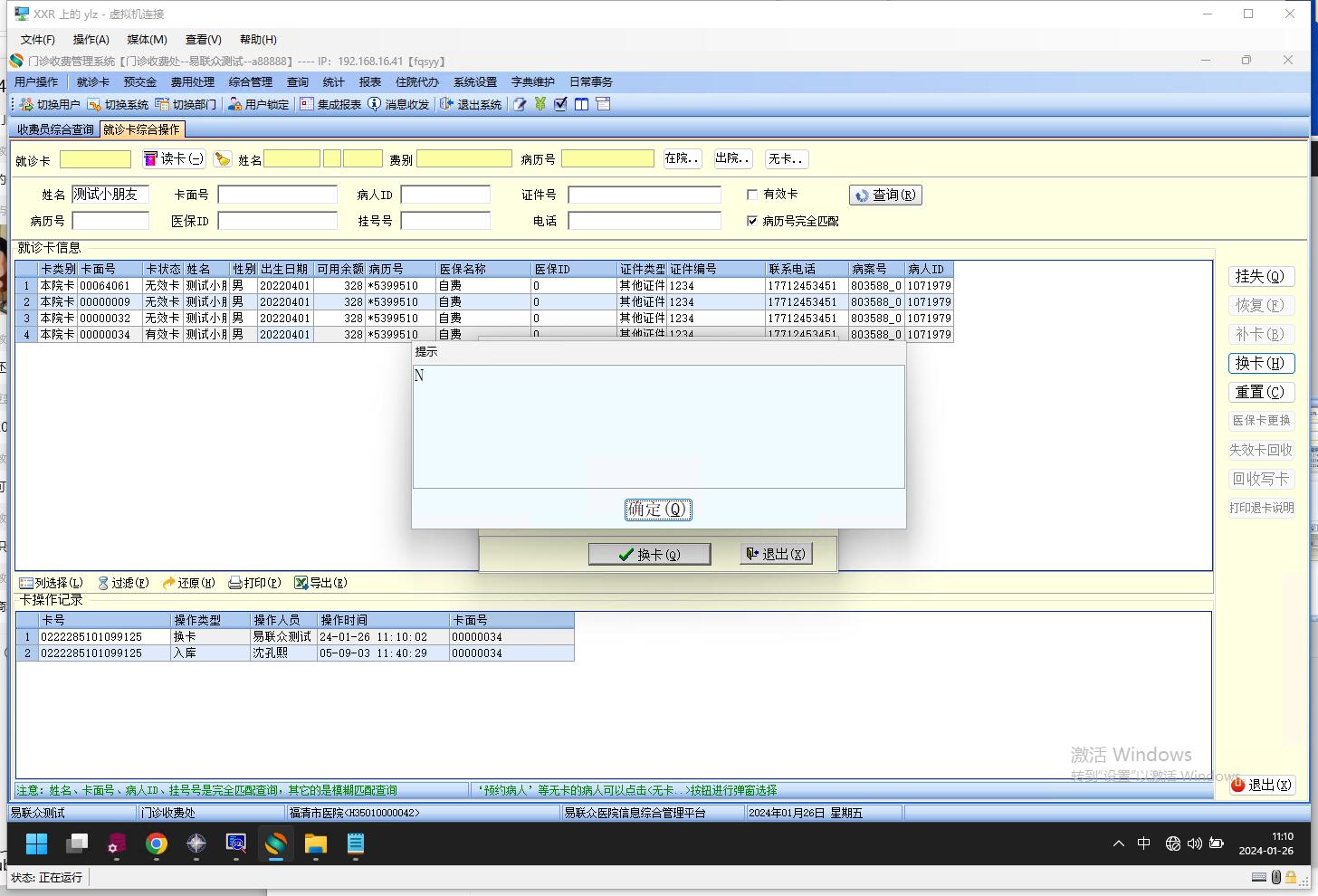This screenshot has height=896, width=1318.
Task: Click the pencil-on-paper edit toolbar icon
Action: point(520,104)
